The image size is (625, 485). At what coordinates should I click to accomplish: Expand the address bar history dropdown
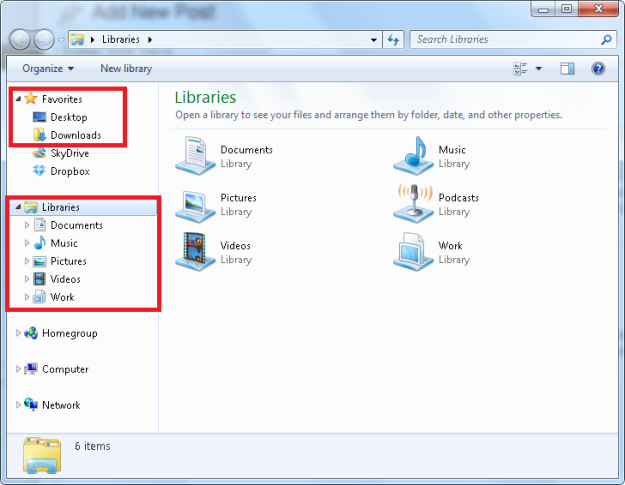point(374,39)
